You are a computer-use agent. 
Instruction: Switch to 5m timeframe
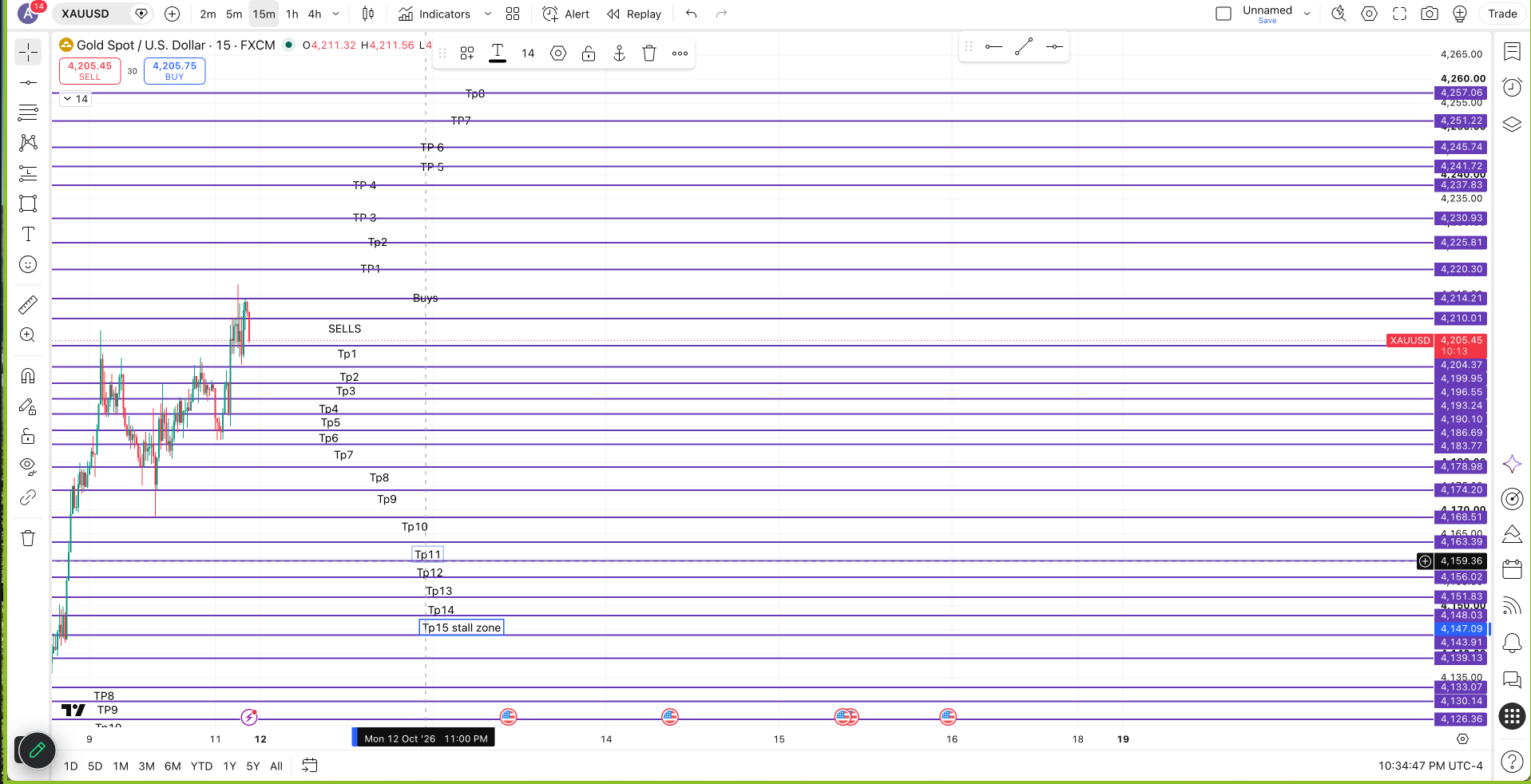[x=234, y=14]
